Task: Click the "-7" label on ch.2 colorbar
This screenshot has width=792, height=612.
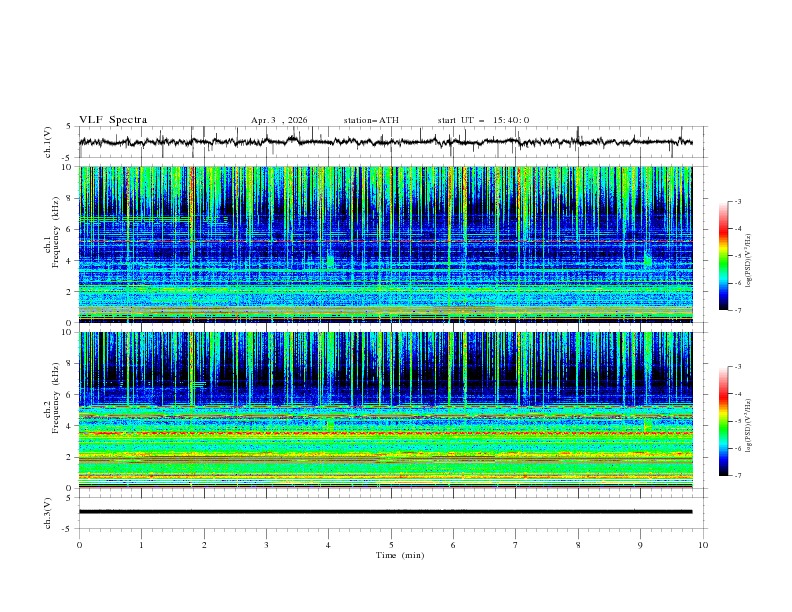Action: (737, 476)
